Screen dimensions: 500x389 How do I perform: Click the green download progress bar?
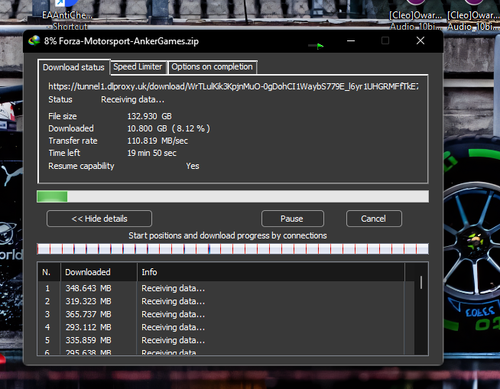pos(233,196)
